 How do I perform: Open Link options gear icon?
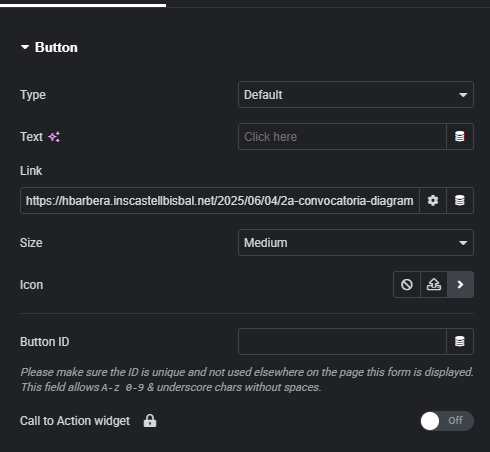click(433, 201)
